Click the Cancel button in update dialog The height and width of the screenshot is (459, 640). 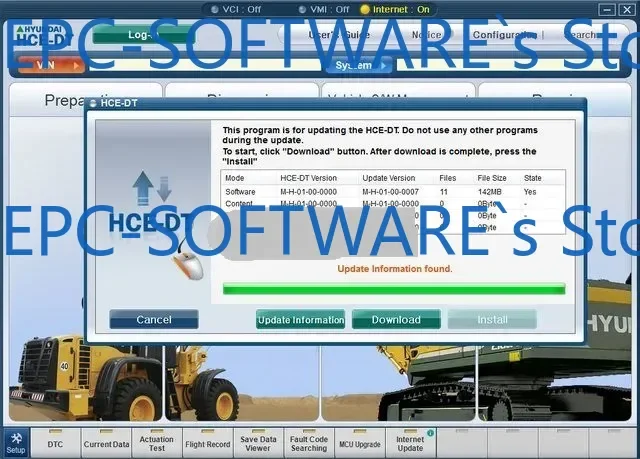[154, 319]
